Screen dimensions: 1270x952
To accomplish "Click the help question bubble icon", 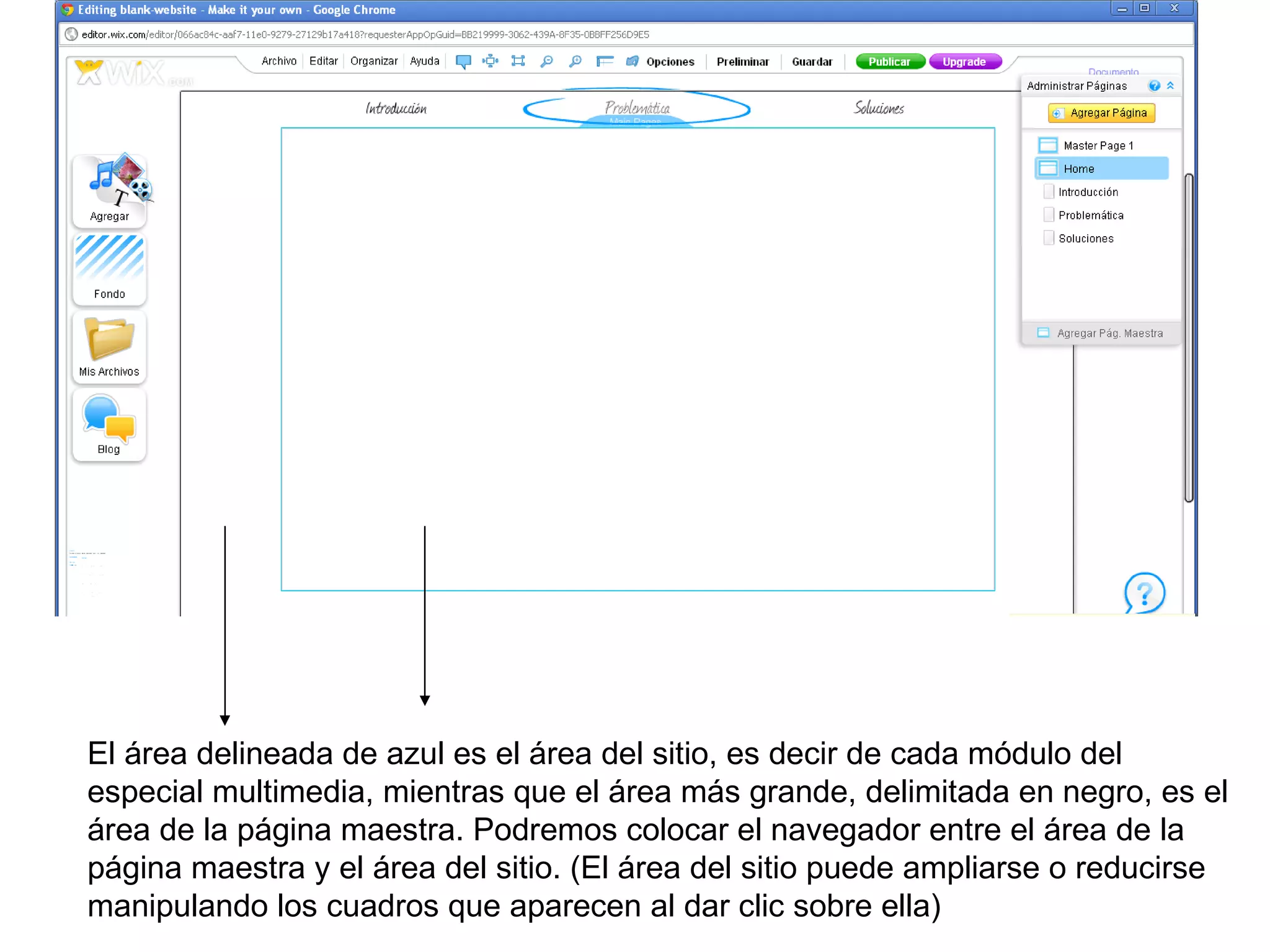I will (1144, 593).
